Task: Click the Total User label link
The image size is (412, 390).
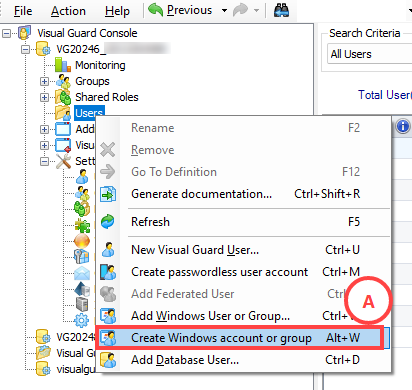Action: [x=385, y=95]
